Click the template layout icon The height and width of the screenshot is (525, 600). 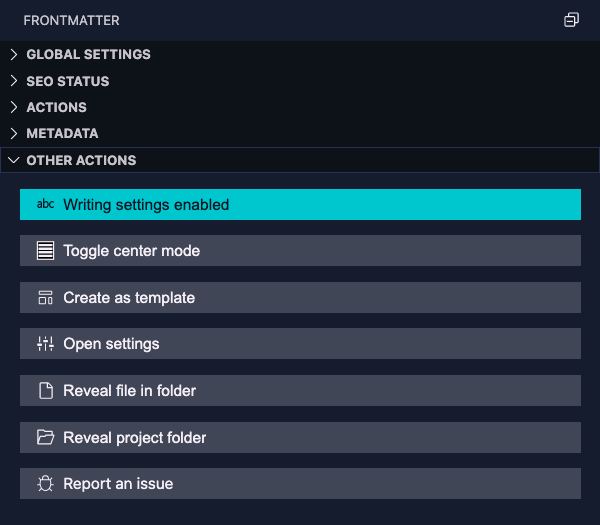coord(45,297)
